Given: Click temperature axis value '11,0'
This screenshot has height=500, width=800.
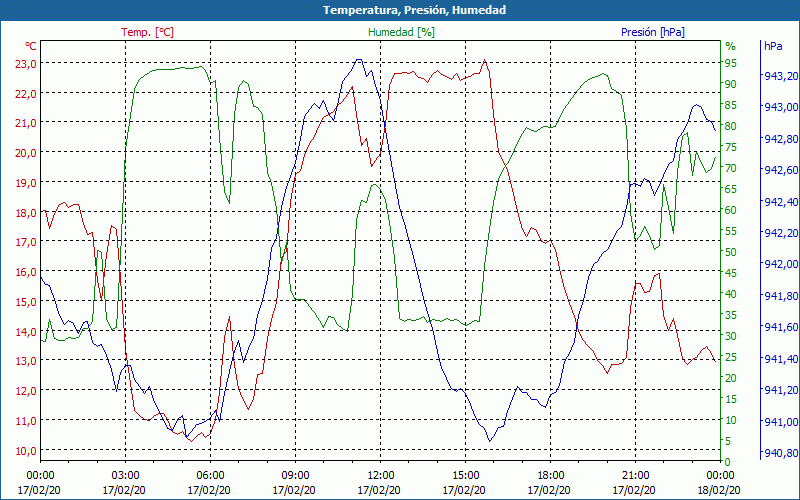Looking at the screenshot, I should (26, 420).
